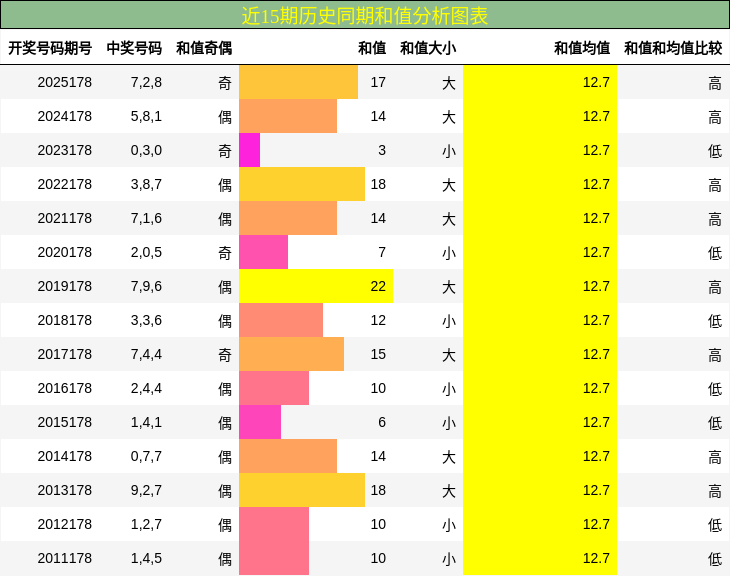
Task: Select winning numbers 2,0,5
Action: coord(146,252)
